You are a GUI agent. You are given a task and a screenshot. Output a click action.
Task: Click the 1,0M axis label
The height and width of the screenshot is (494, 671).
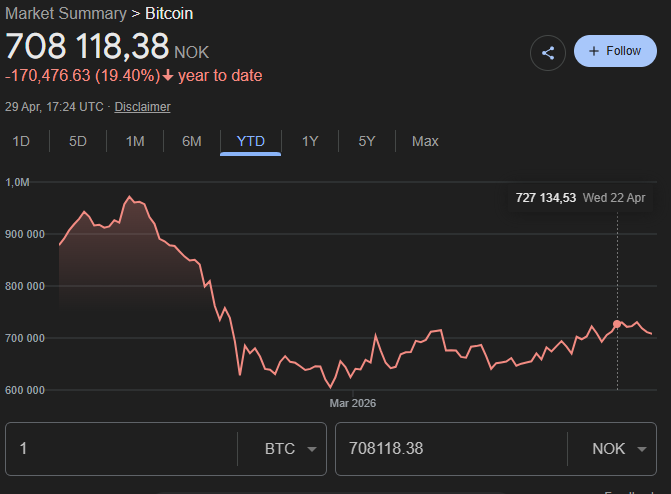(17, 182)
